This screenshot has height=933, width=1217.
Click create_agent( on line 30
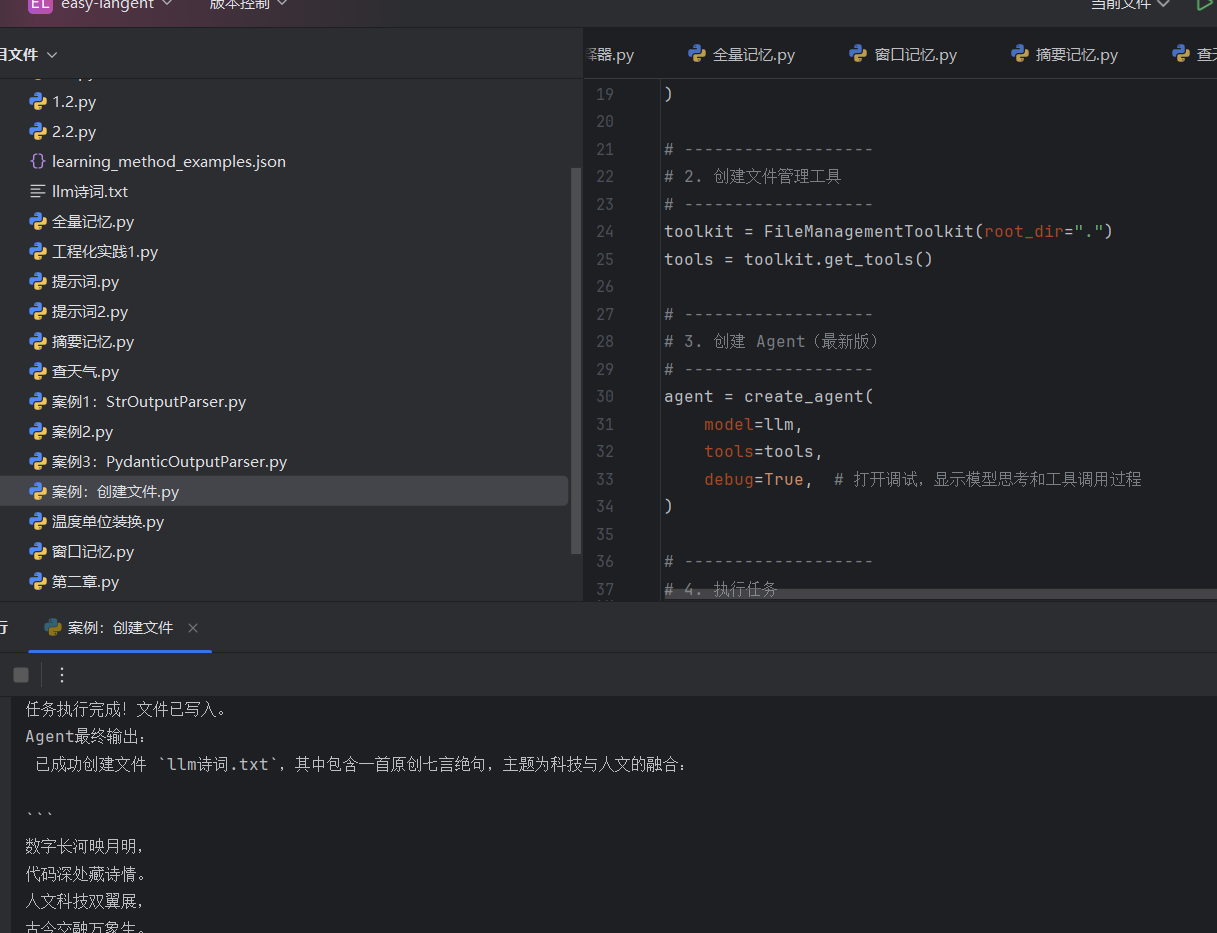click(809, 397)
